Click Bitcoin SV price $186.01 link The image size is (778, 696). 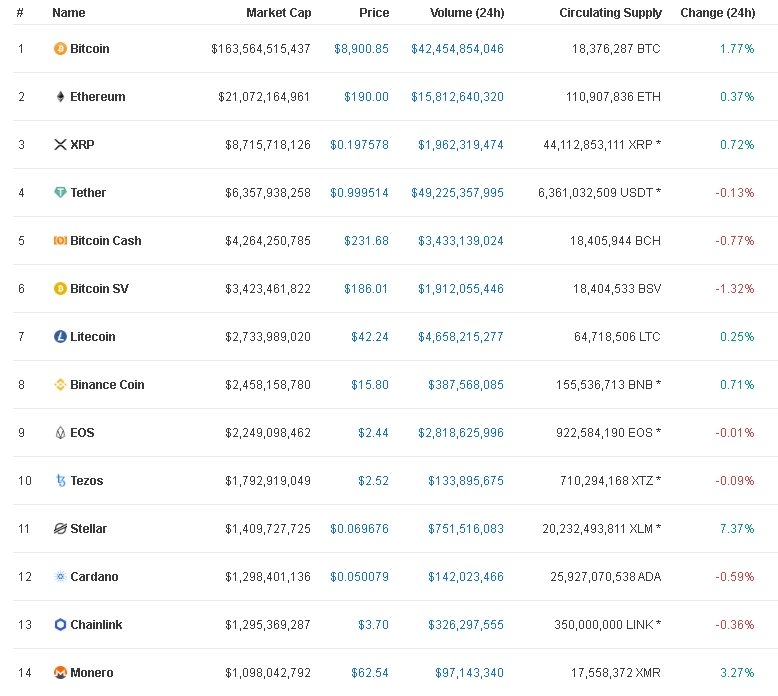pyautogui.click(x=369, y=289)
